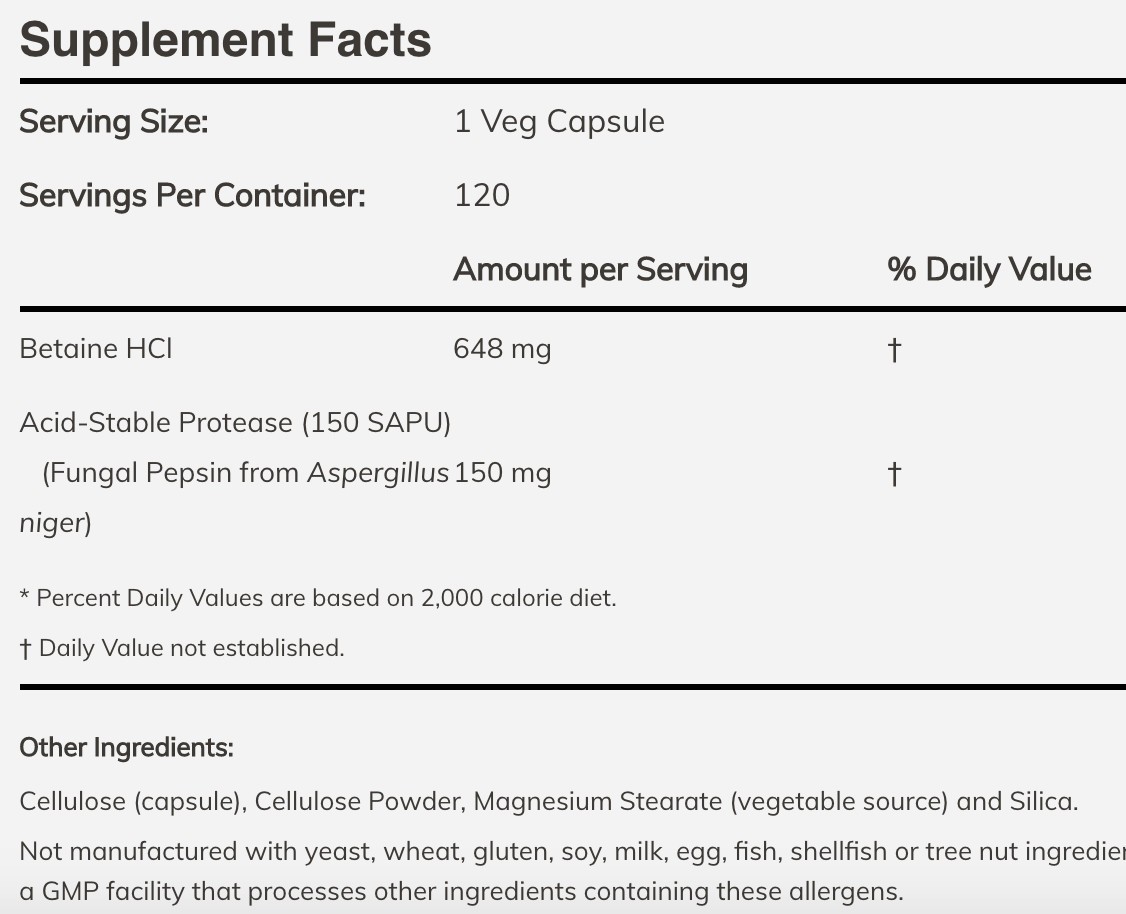This screenshot has width=1126, height=914.
Task: Click the Percent Daily Values footnote
Action: pos(318,598)
